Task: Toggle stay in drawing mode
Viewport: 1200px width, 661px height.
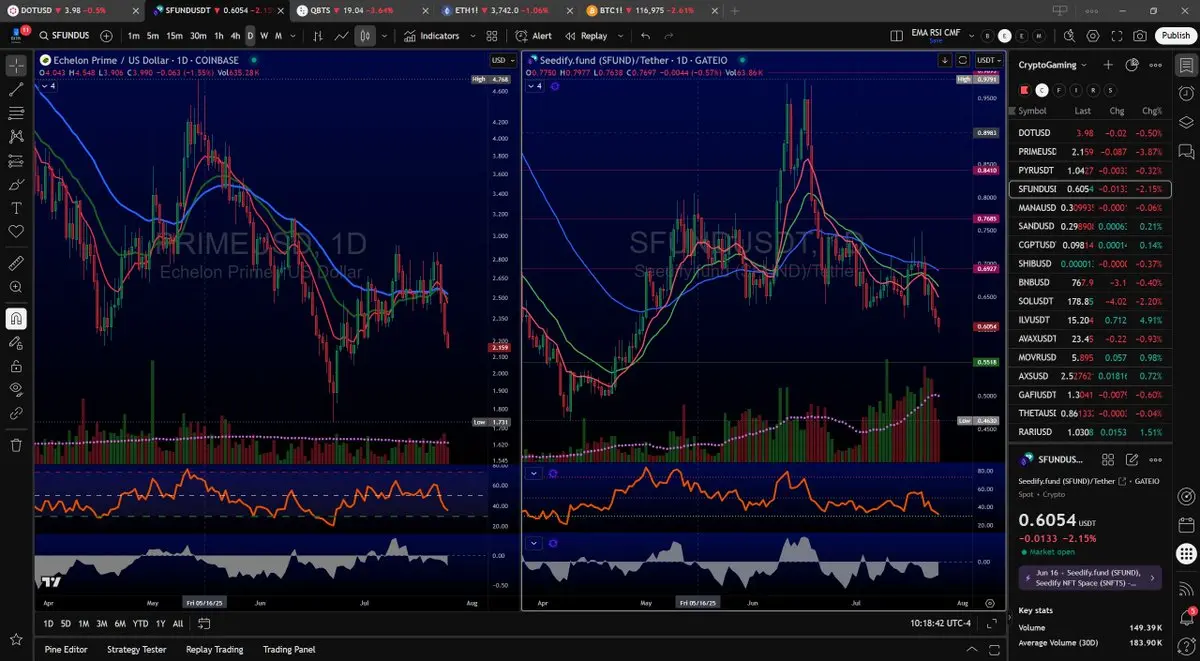Action: pyautogui.click(x=16, y=342)
